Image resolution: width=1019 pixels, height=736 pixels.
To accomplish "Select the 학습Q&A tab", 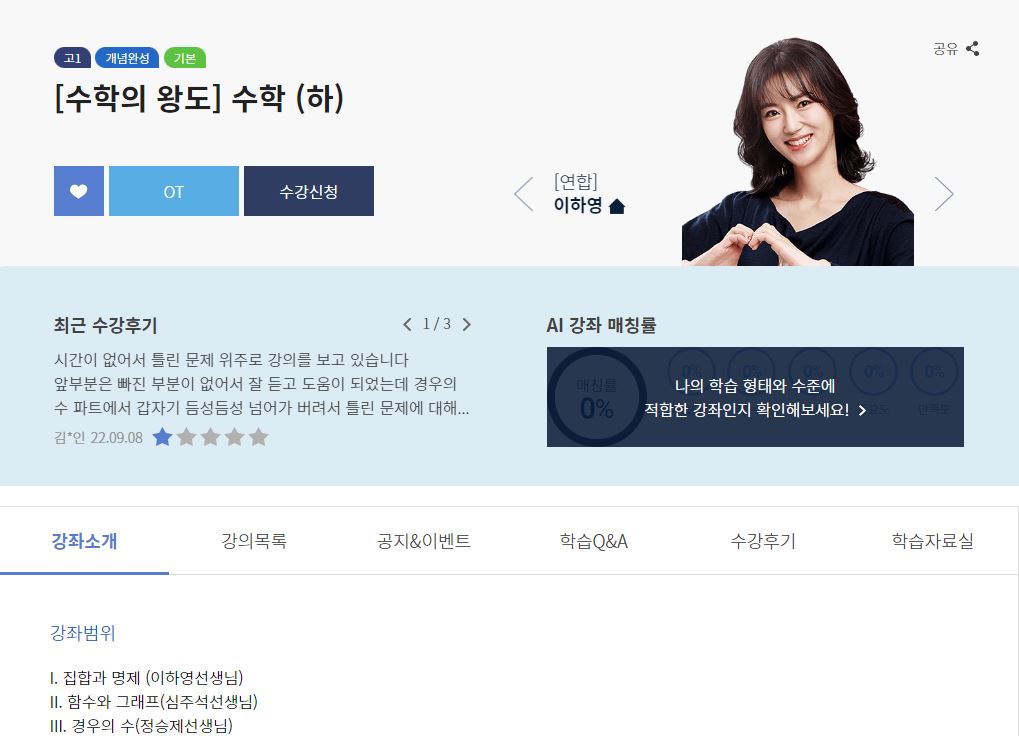I will pyautogui.click(x=593, y=540).
